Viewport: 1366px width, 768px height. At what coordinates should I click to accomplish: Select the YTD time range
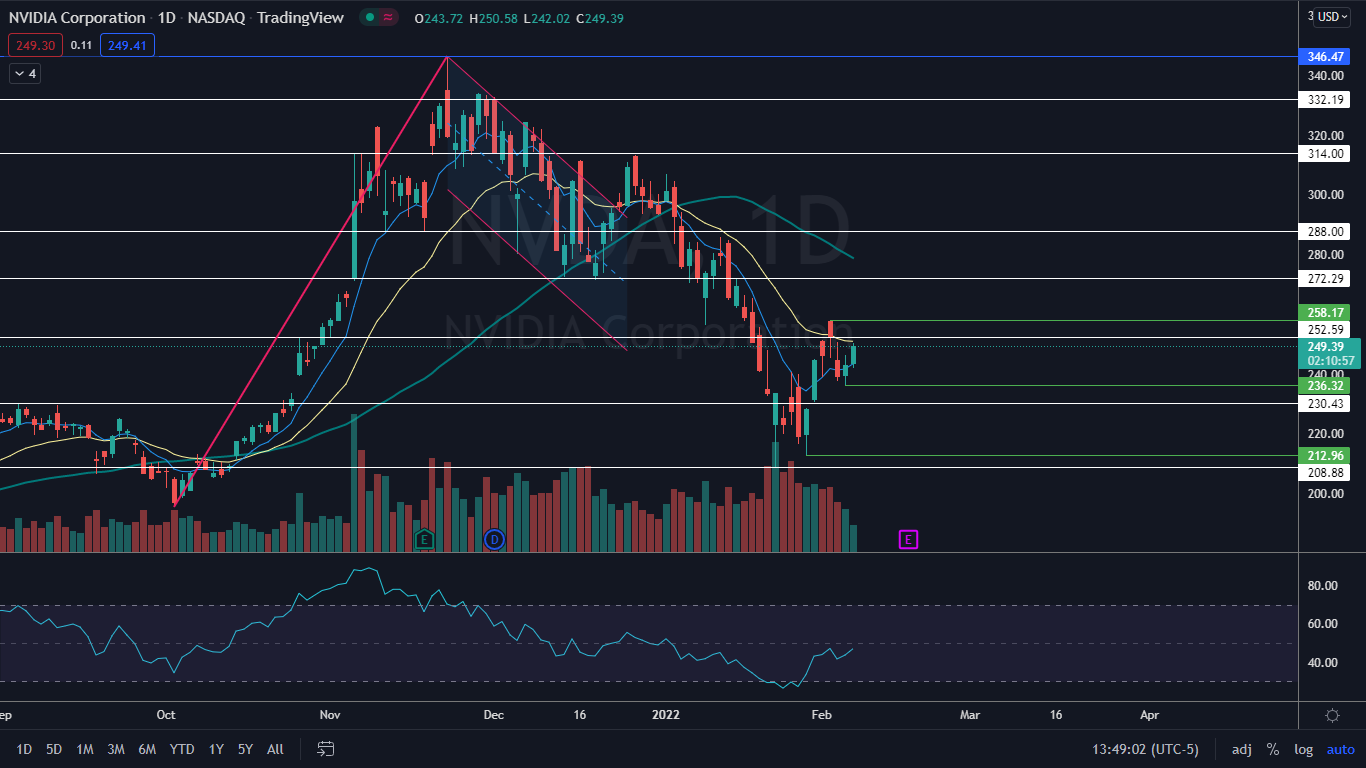[x=182, y=749]
